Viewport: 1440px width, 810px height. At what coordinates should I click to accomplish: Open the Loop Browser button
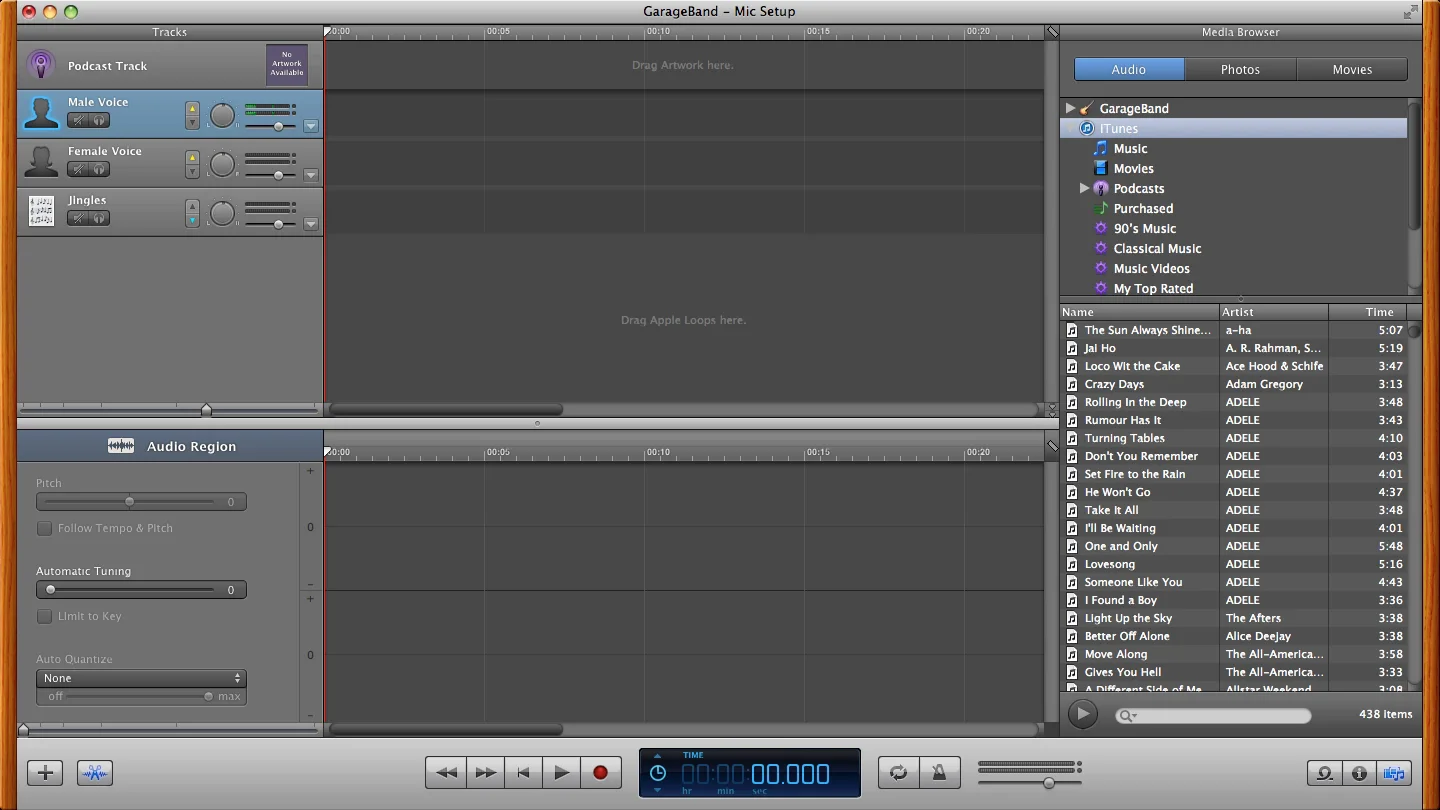[x=1325, y=773]
